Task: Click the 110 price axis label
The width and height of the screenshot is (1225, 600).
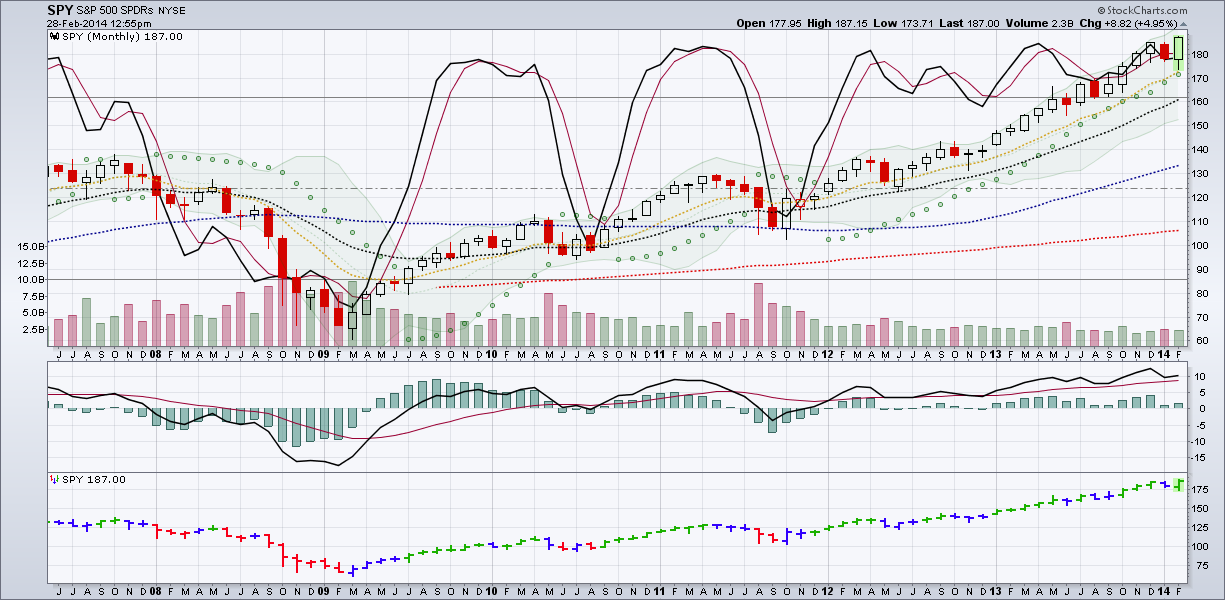Action: 1202,222
